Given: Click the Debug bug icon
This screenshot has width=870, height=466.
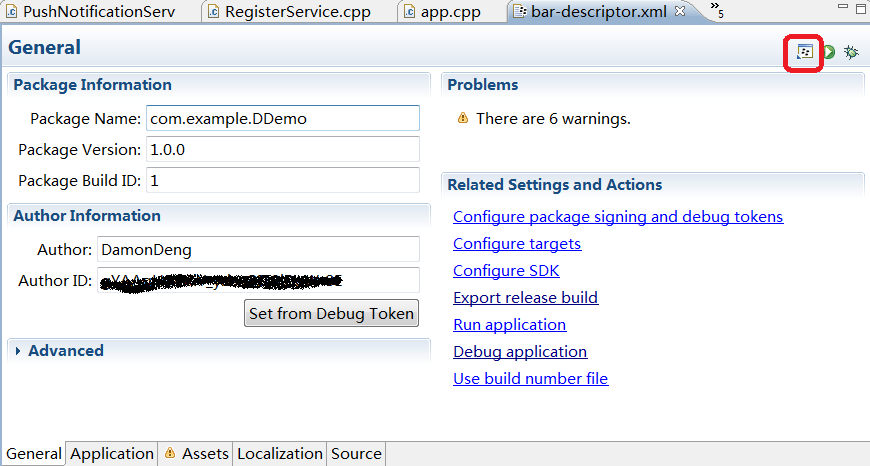Looking at the screenshot, I should 851,51.
